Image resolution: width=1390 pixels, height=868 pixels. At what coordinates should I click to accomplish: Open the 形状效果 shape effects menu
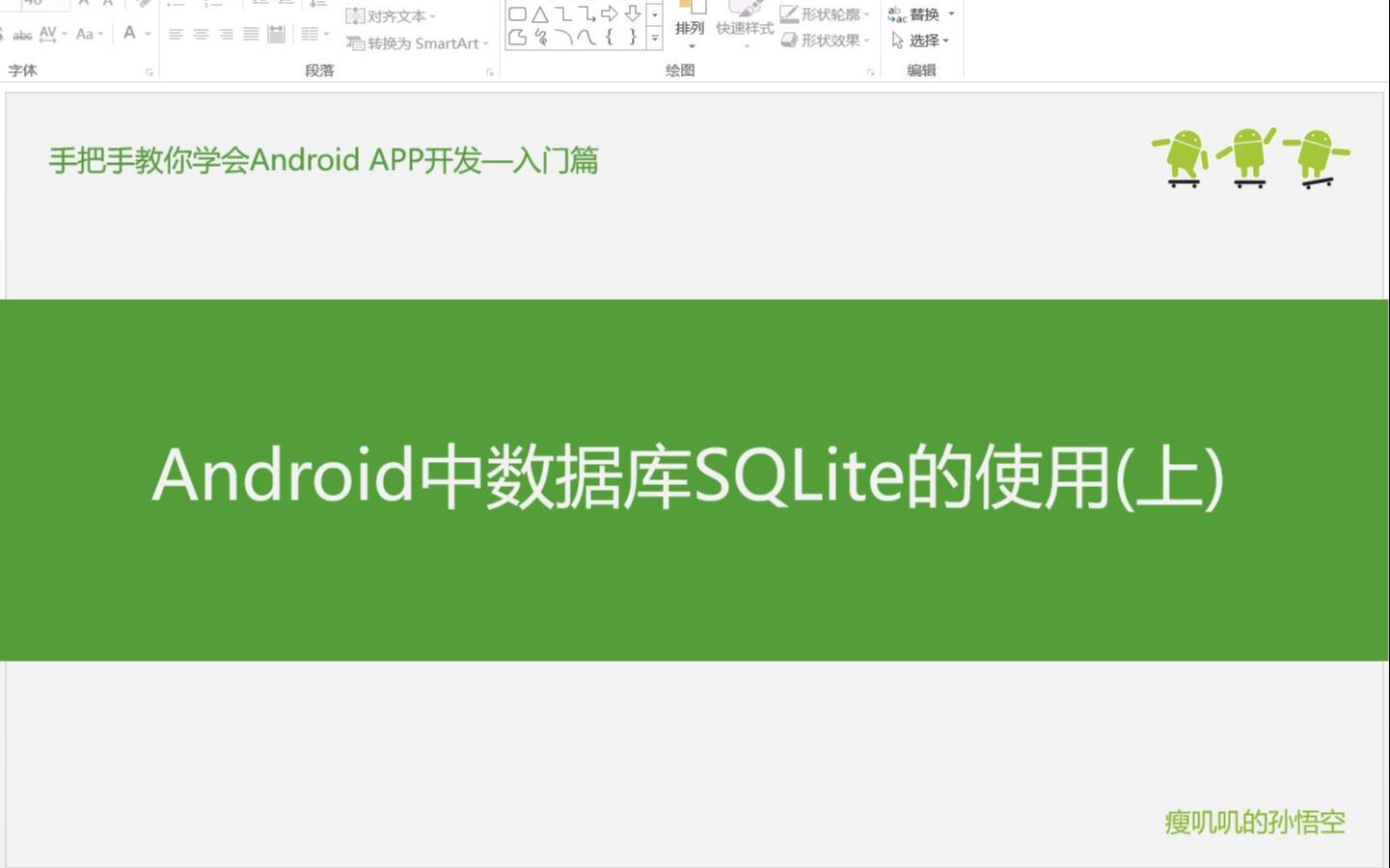point(826,41)
